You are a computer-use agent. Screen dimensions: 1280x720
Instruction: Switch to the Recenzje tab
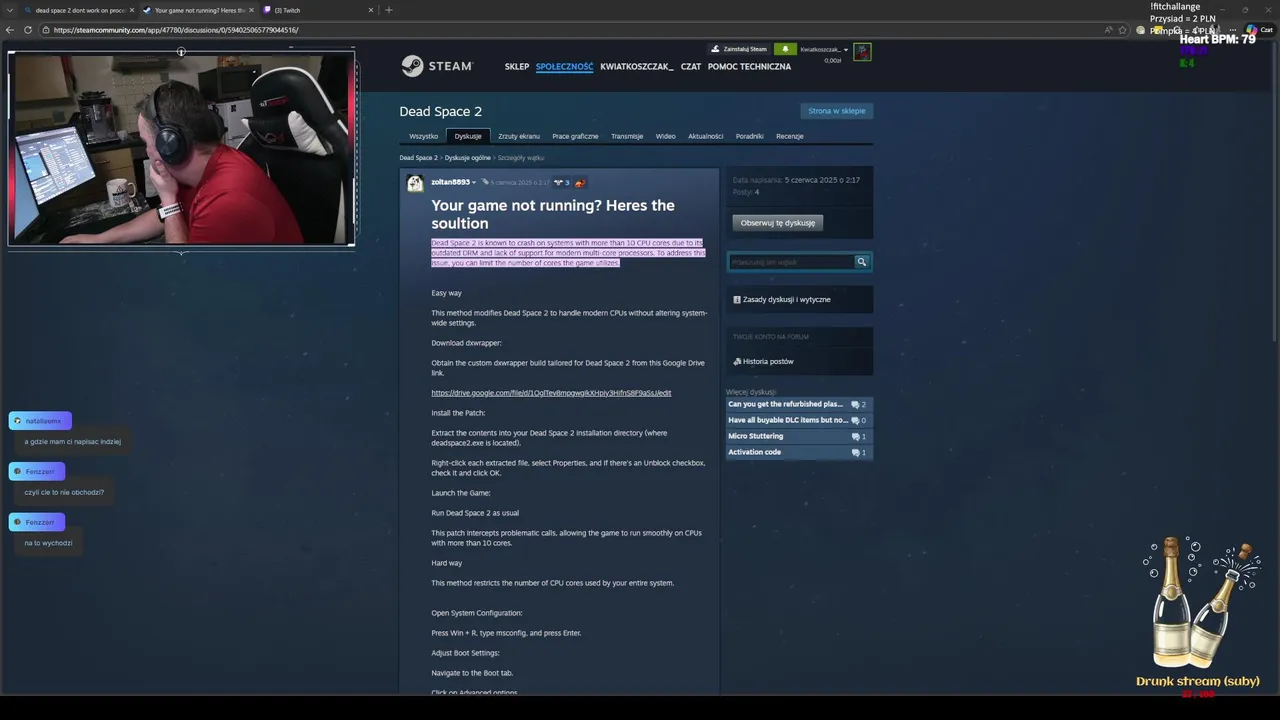pyautogui.click(x=790, y=136)
